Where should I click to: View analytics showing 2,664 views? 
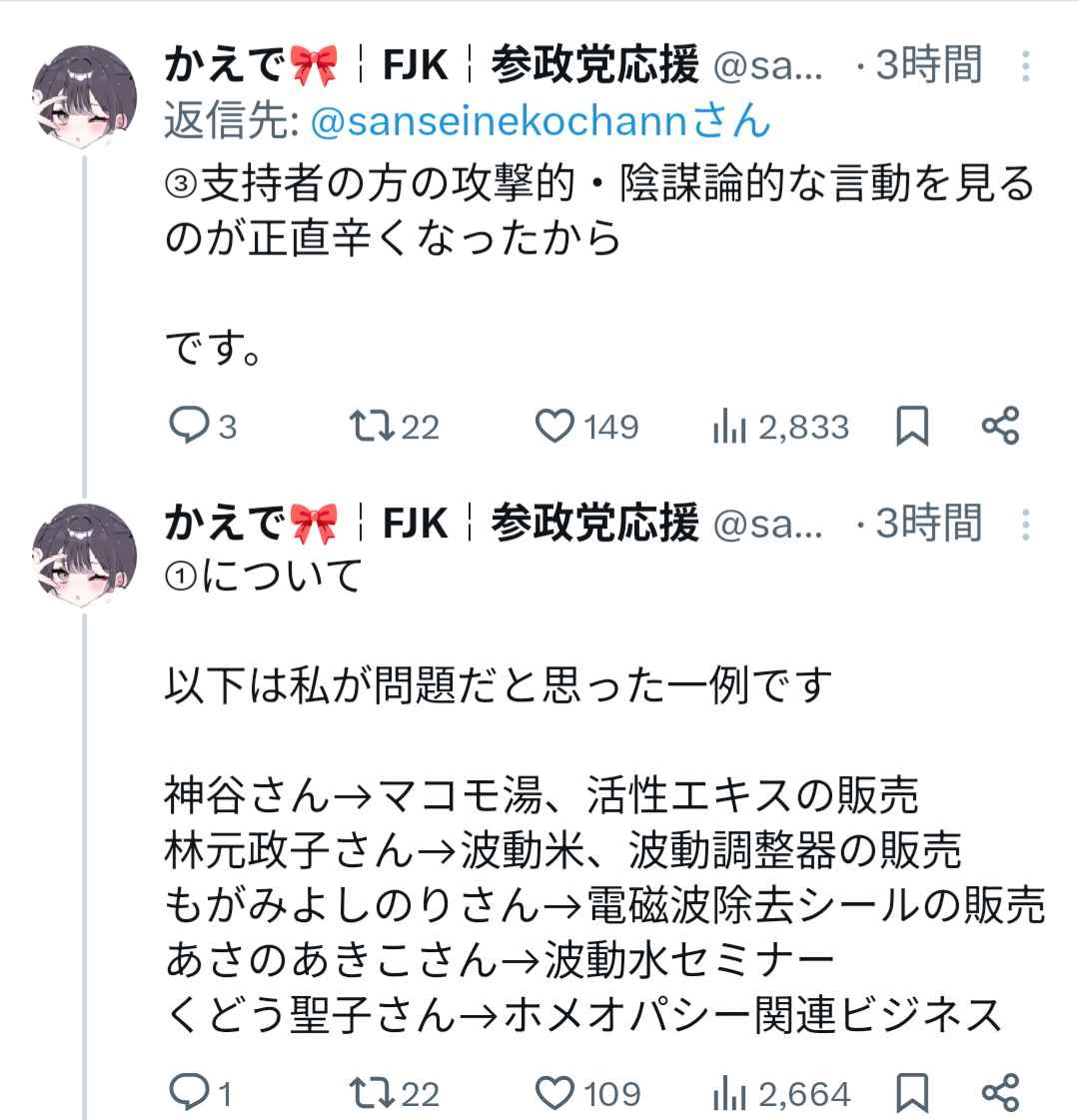click(x=729, y=1093)
